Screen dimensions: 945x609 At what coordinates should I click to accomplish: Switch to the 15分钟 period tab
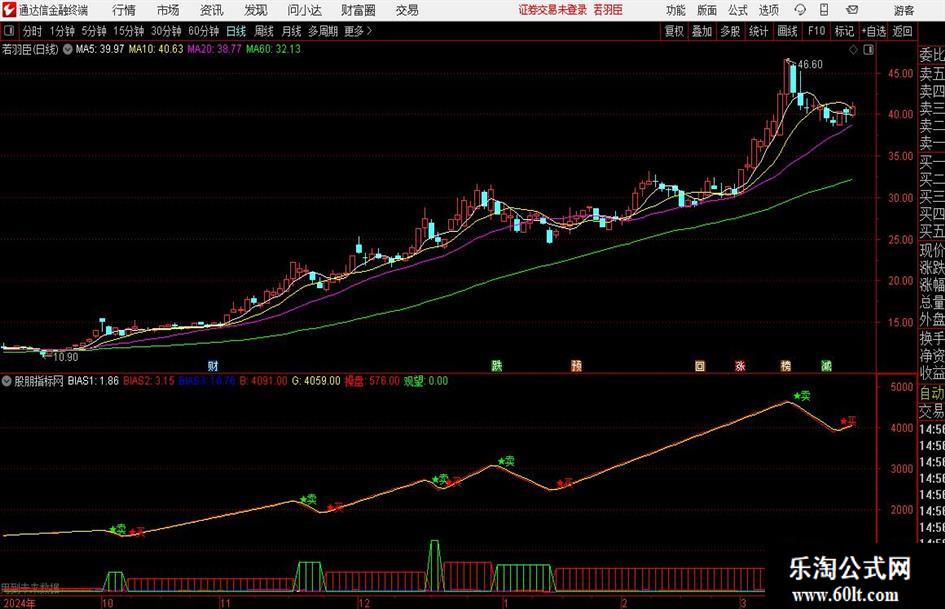coord(128,31)
